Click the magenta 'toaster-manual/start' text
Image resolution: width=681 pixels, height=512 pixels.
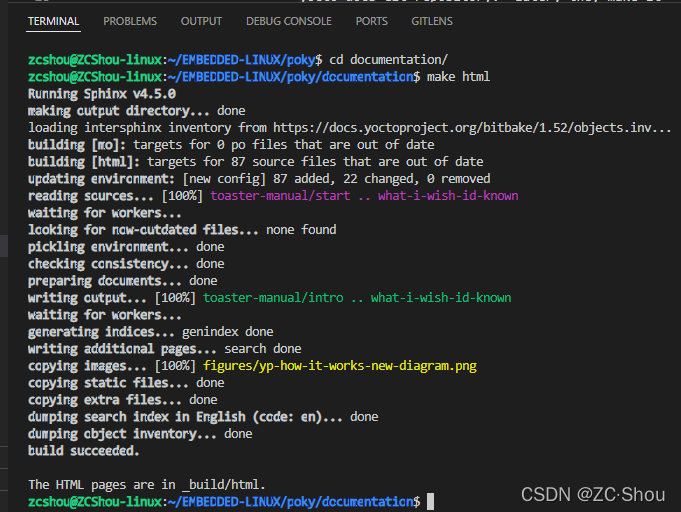pyautogui.click(x=280, y=196)
